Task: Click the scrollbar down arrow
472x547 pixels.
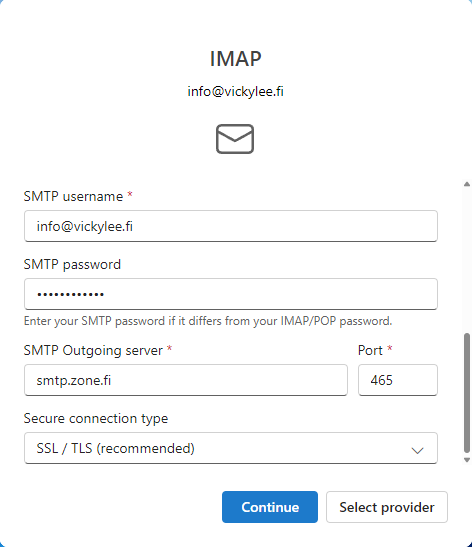Action: pyautogui.click(x=467, y=460)
